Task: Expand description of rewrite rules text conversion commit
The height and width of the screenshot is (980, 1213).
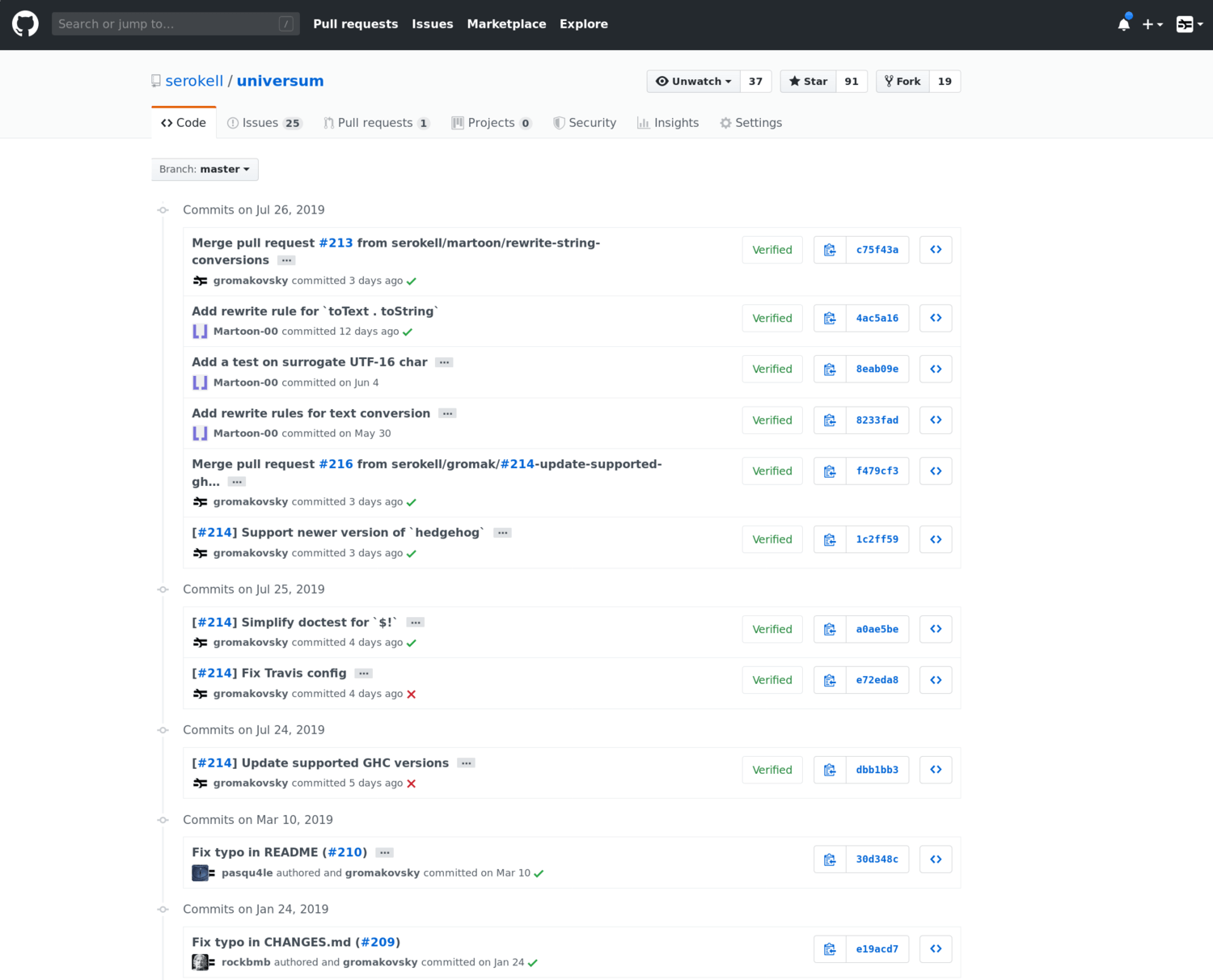Action: (447, 413)
